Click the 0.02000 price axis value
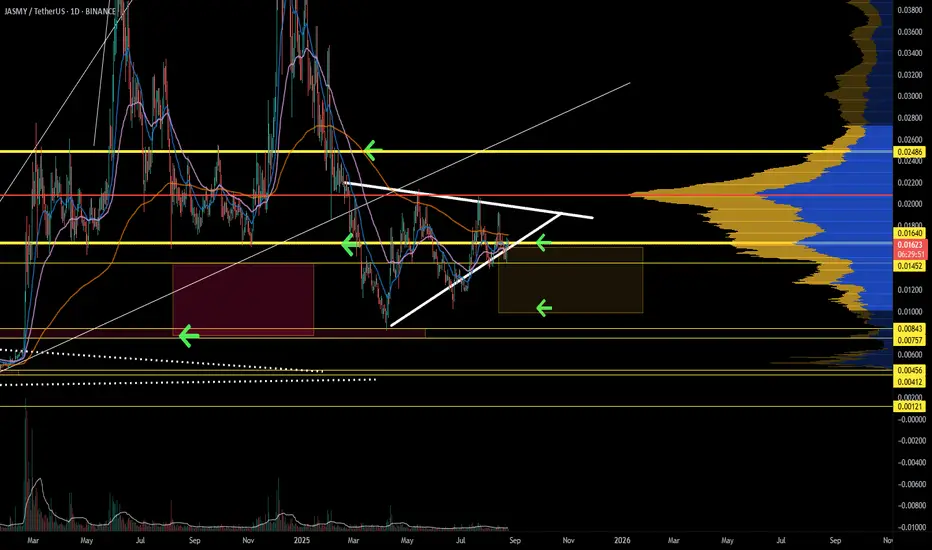The image size is (932, 550). 911,204
